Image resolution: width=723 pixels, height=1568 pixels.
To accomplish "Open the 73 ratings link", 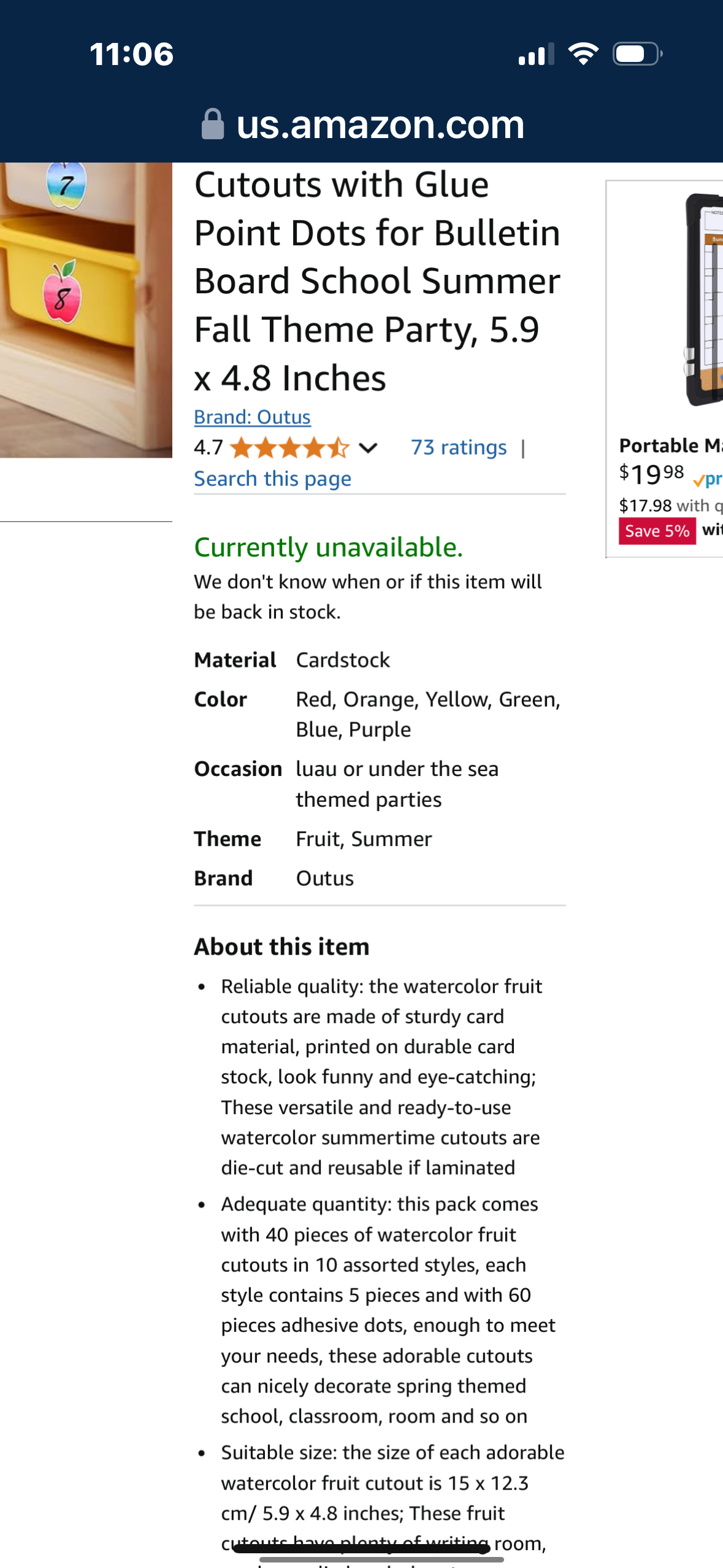I will coord(459,448).
